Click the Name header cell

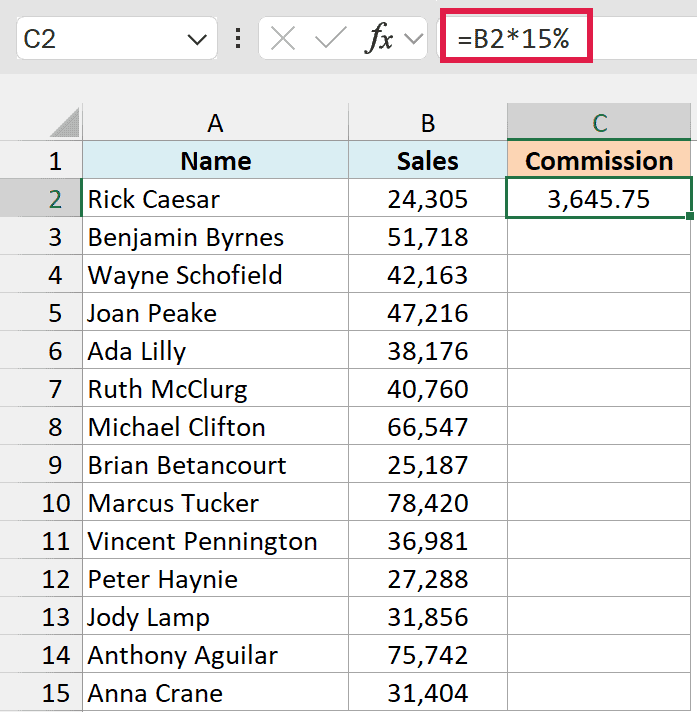(215, 160)
